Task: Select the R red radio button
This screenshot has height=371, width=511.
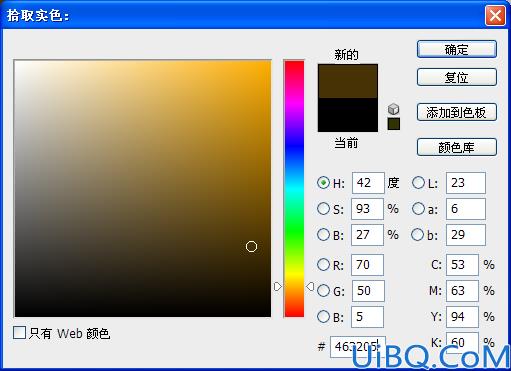Action: coord(323,265)
